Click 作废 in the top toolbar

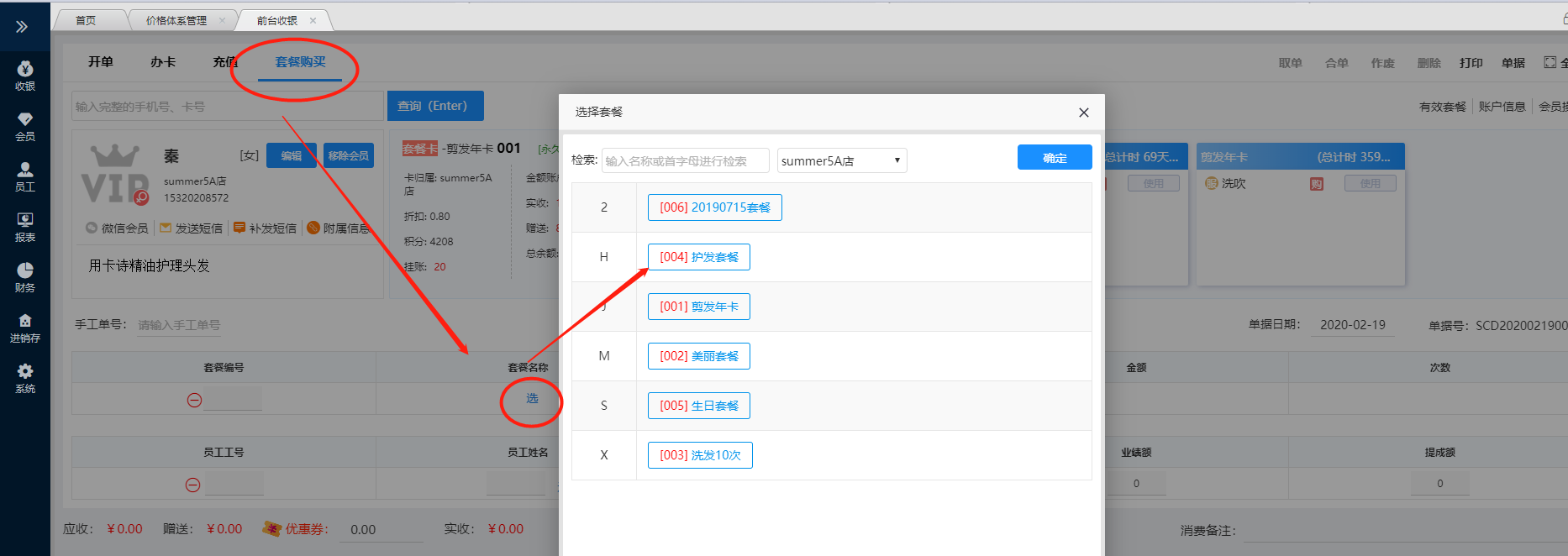(1383, 63)
